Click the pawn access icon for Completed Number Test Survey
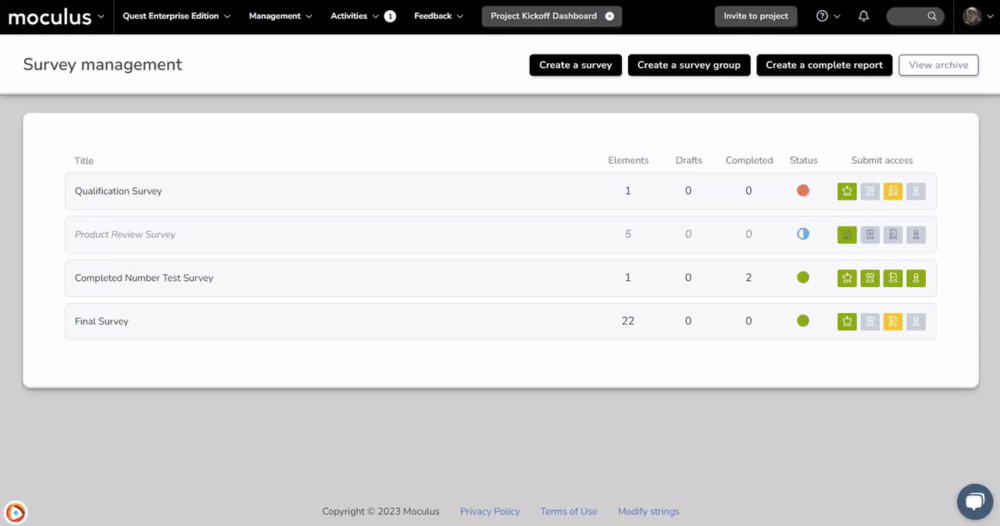This screenshot has width=1000, height=526. pos(916,278)
